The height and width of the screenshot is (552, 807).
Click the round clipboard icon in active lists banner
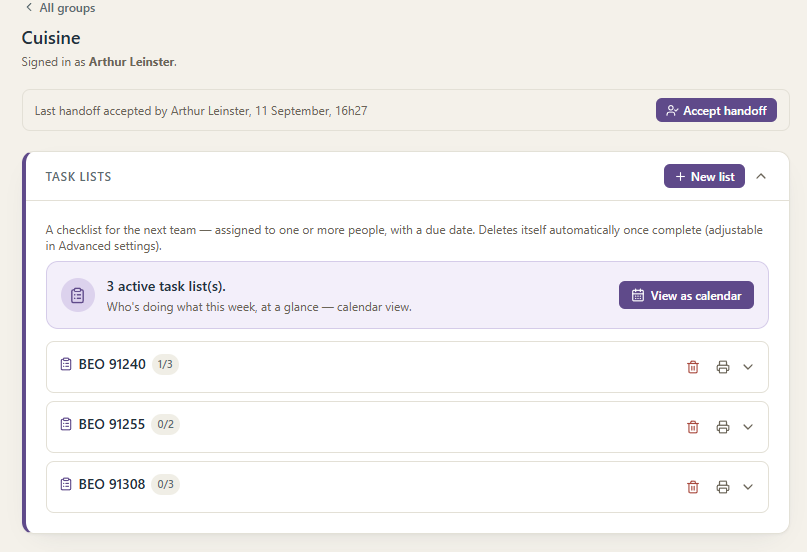[78, 295]
